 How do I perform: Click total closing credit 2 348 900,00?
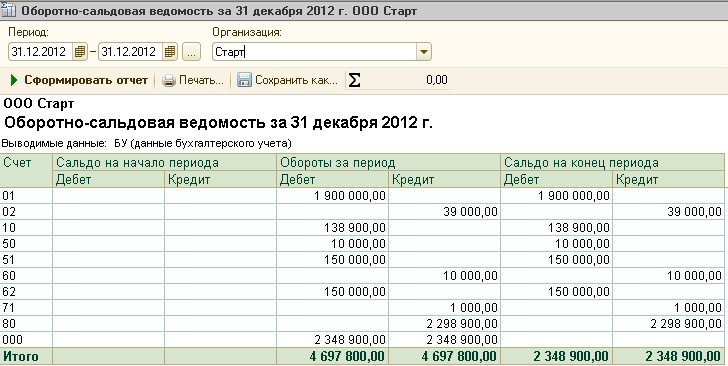(x=683, y=356)
